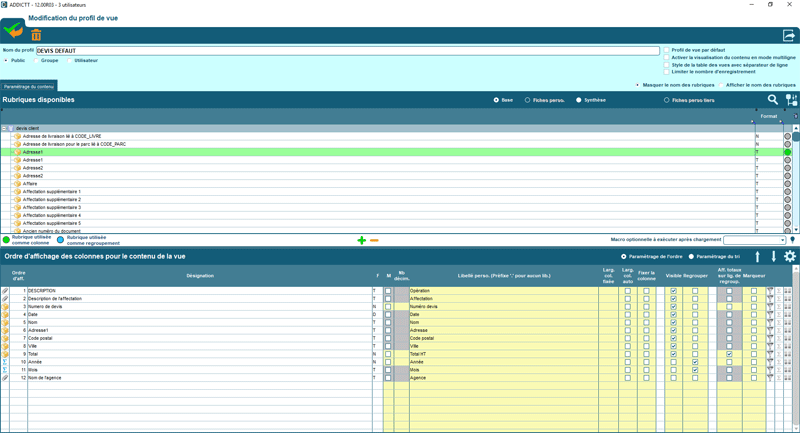The height and width of the screenshot is (433, 800).
Task: Move the column up with the up arrow
Action: click(x=757, y=257)
